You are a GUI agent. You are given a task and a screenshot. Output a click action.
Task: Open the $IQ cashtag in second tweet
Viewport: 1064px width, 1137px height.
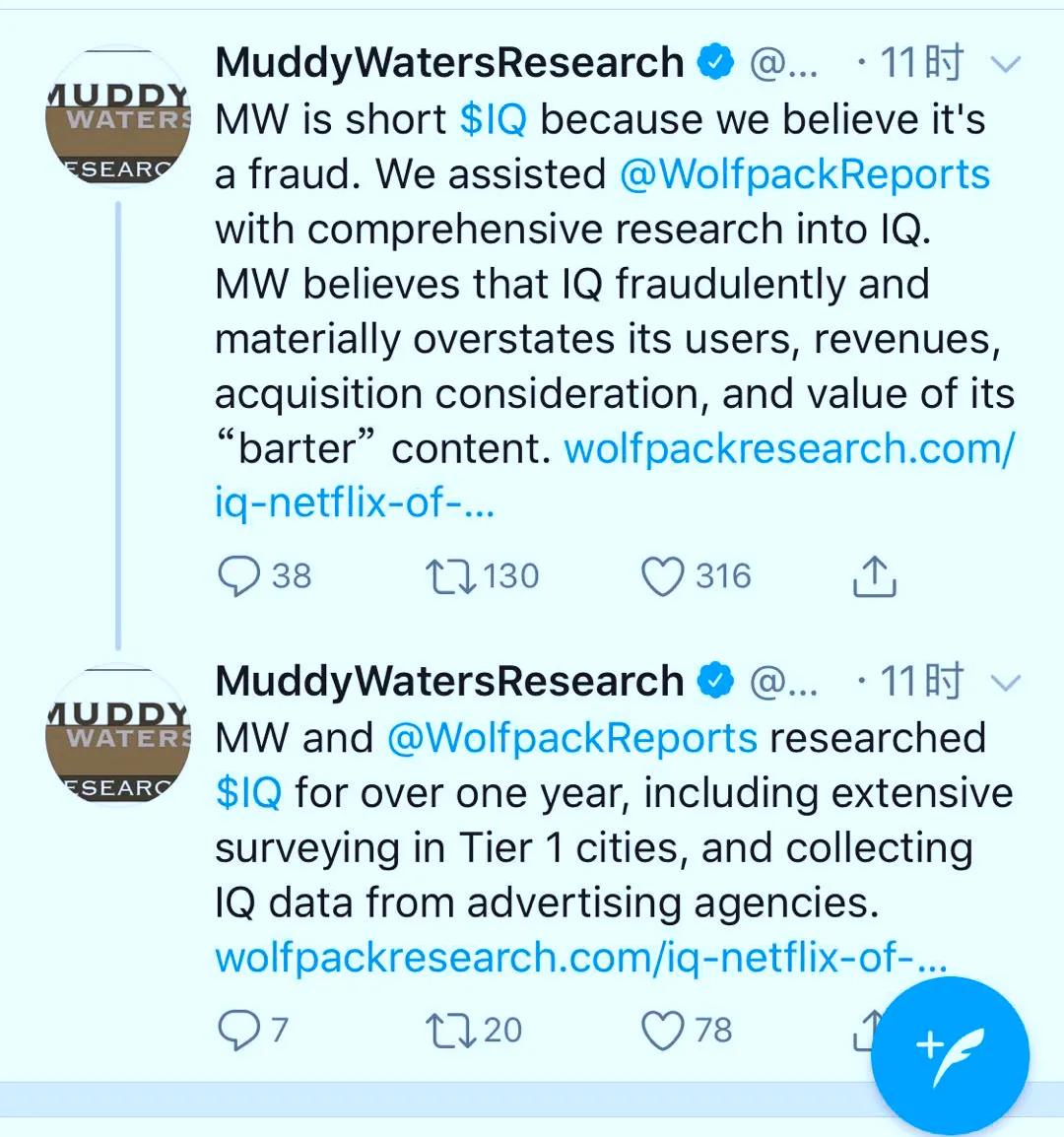click(x=249, y=792)
